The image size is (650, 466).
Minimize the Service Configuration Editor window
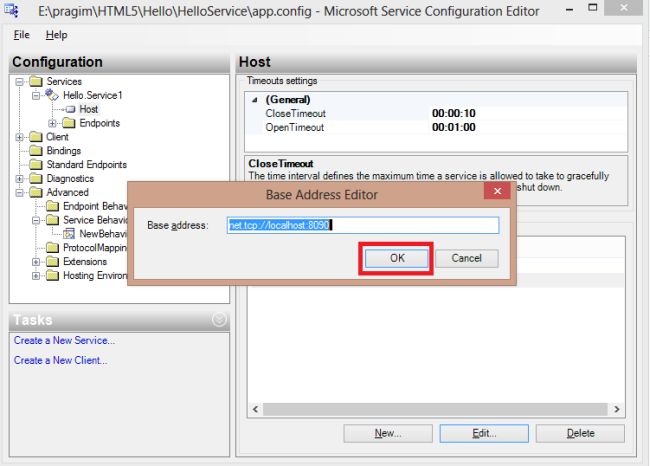[x=570, y=9]
